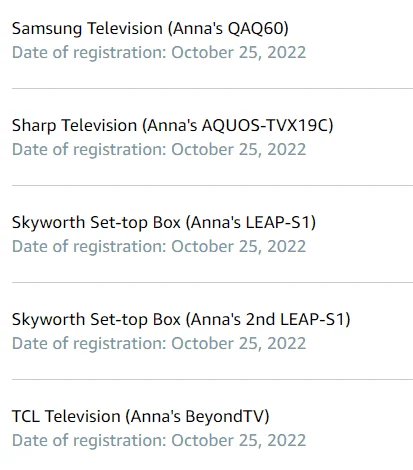The height and width of the screenshot is (470, 413).
Task: Click TCL Television registration date line
Action: click(x=159, y=441)
